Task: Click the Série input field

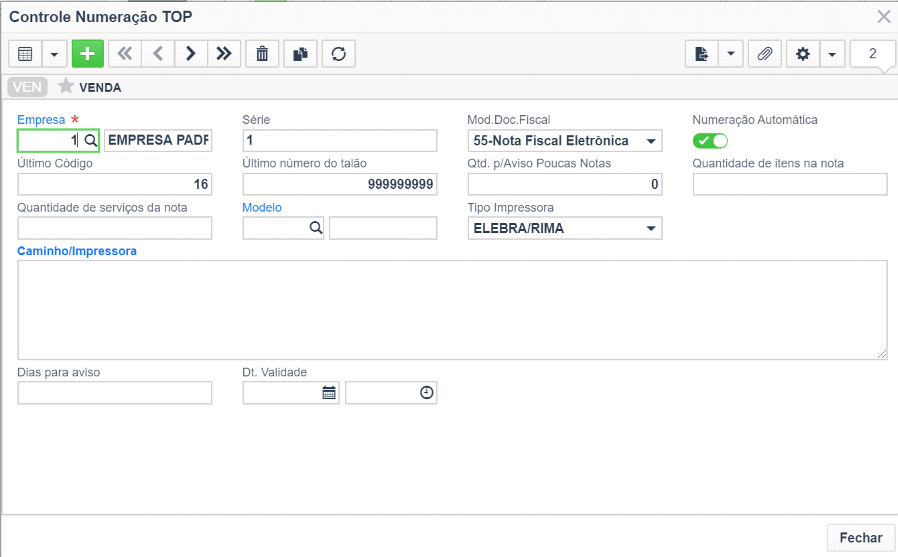Action: pyautogui.click(x=340, y=140)
